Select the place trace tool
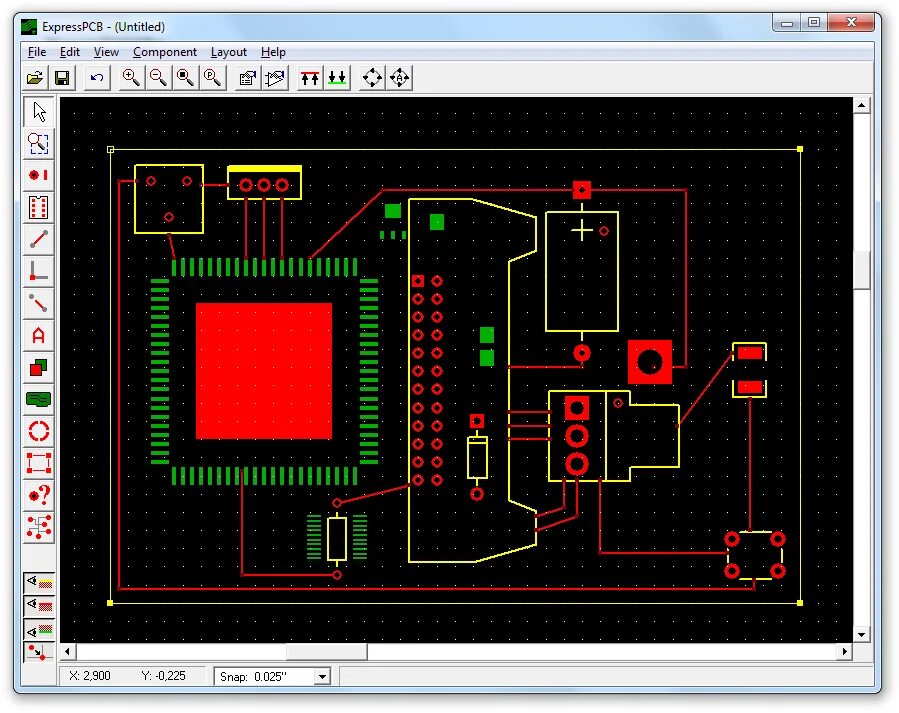This screenshot has height=713, width=899. (x=39, y=239)
